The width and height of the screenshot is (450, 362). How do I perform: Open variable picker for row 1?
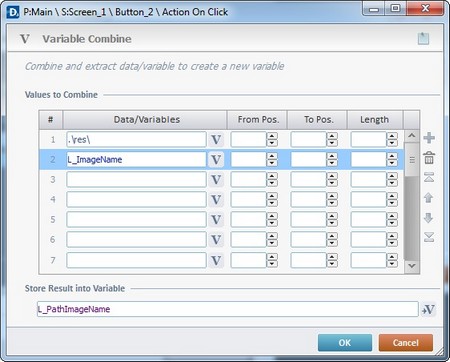coord(216,139)
